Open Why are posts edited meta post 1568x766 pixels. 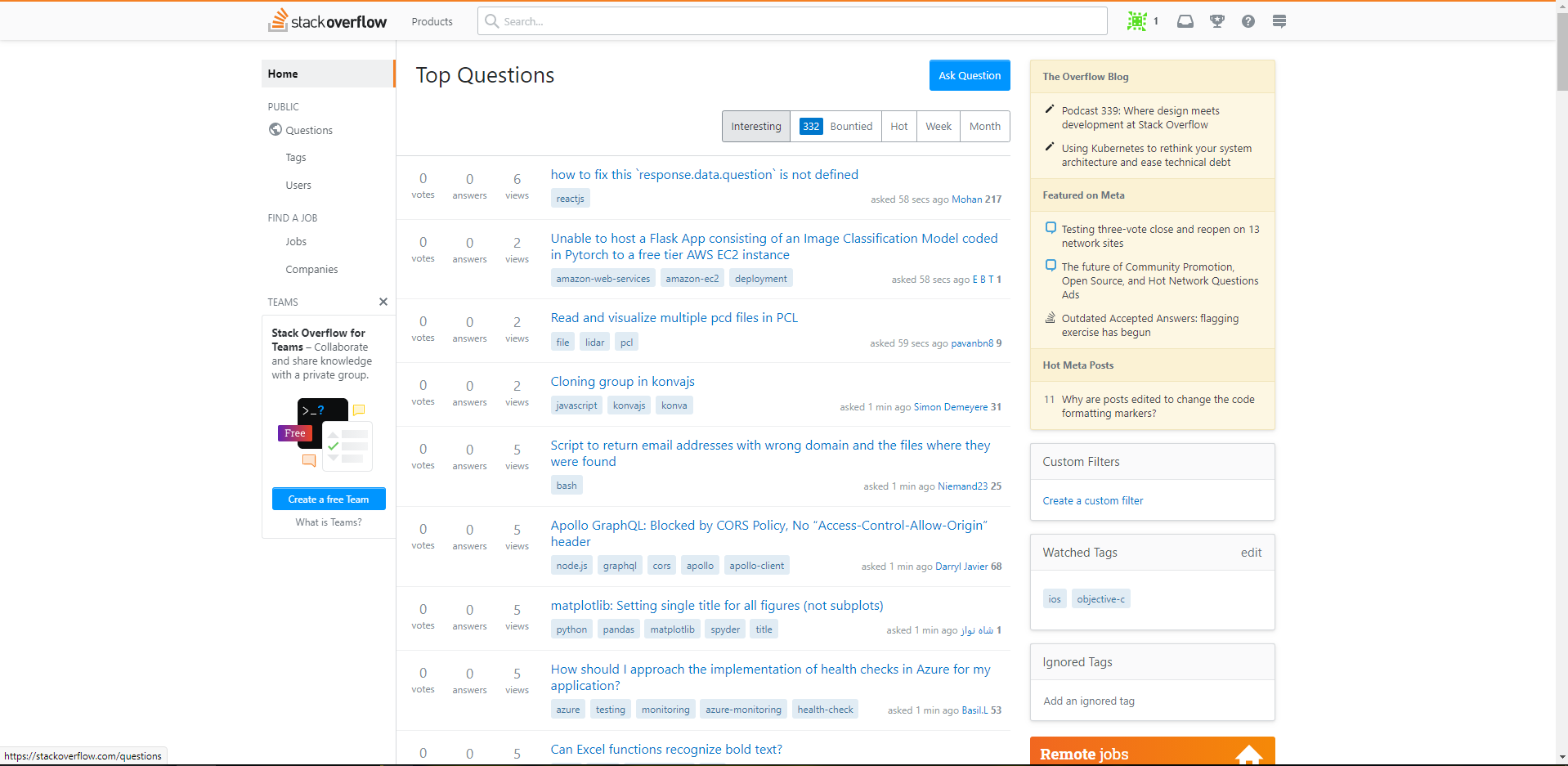(x=1158, y=406)
